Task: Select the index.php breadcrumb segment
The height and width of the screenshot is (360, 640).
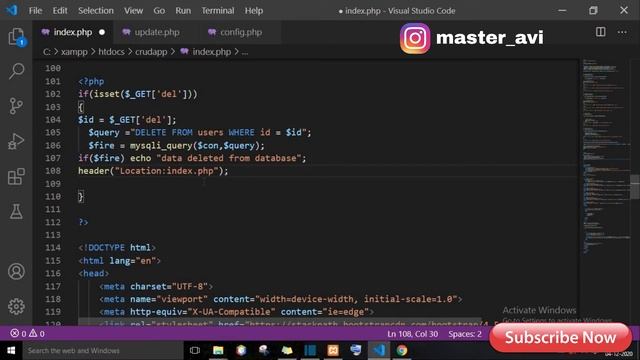Action: click(206, 52)
